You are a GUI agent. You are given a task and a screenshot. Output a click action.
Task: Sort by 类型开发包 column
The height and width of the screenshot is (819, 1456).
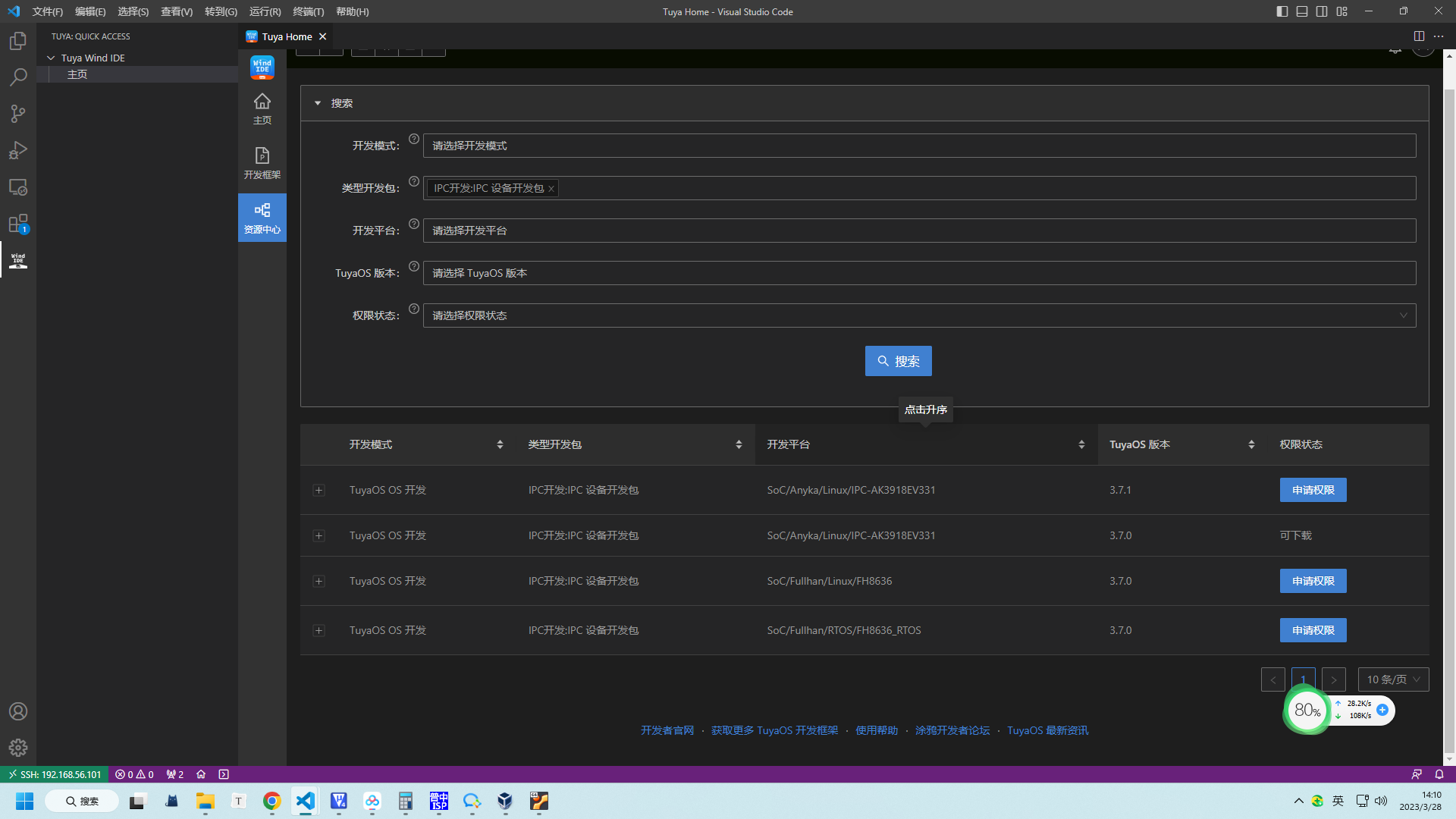[739, 444]
